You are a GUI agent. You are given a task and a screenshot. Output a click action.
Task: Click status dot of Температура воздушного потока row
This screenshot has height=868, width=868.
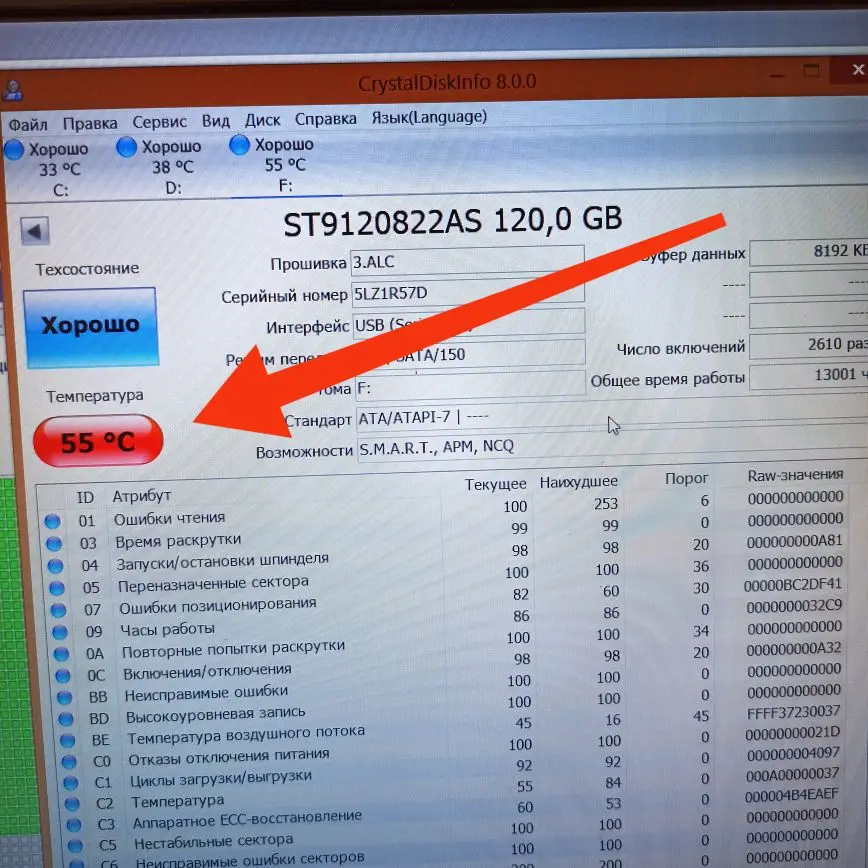coord(68,740)
